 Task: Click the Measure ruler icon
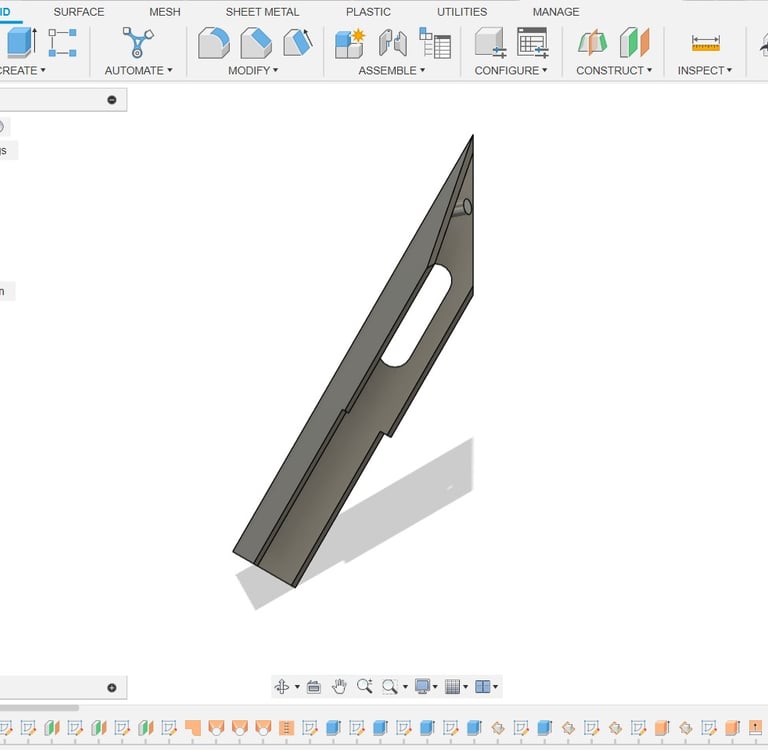coord(706,43)
